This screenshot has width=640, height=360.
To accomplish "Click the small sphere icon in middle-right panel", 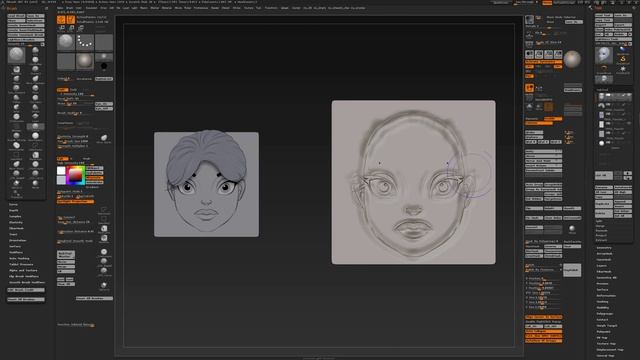I will [x=572, y=229].
